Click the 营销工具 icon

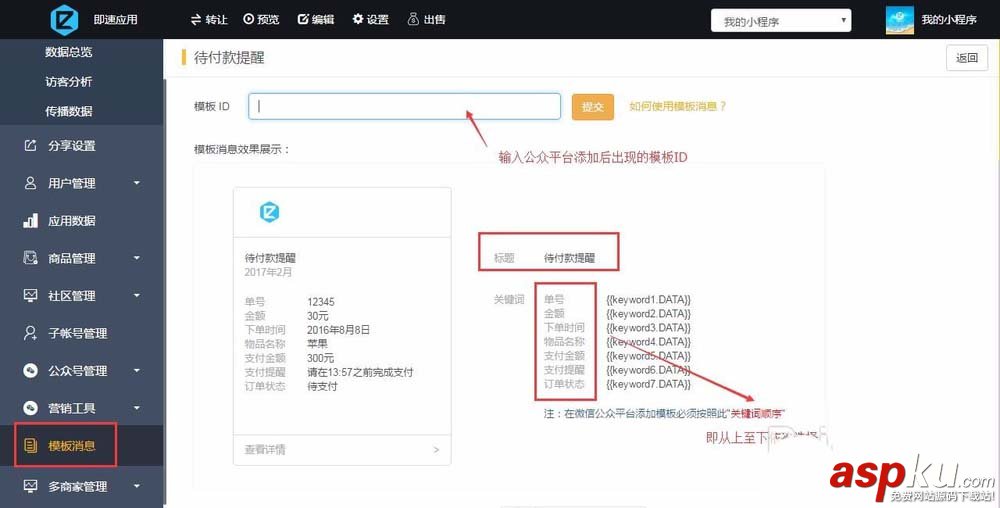[30, 408]
